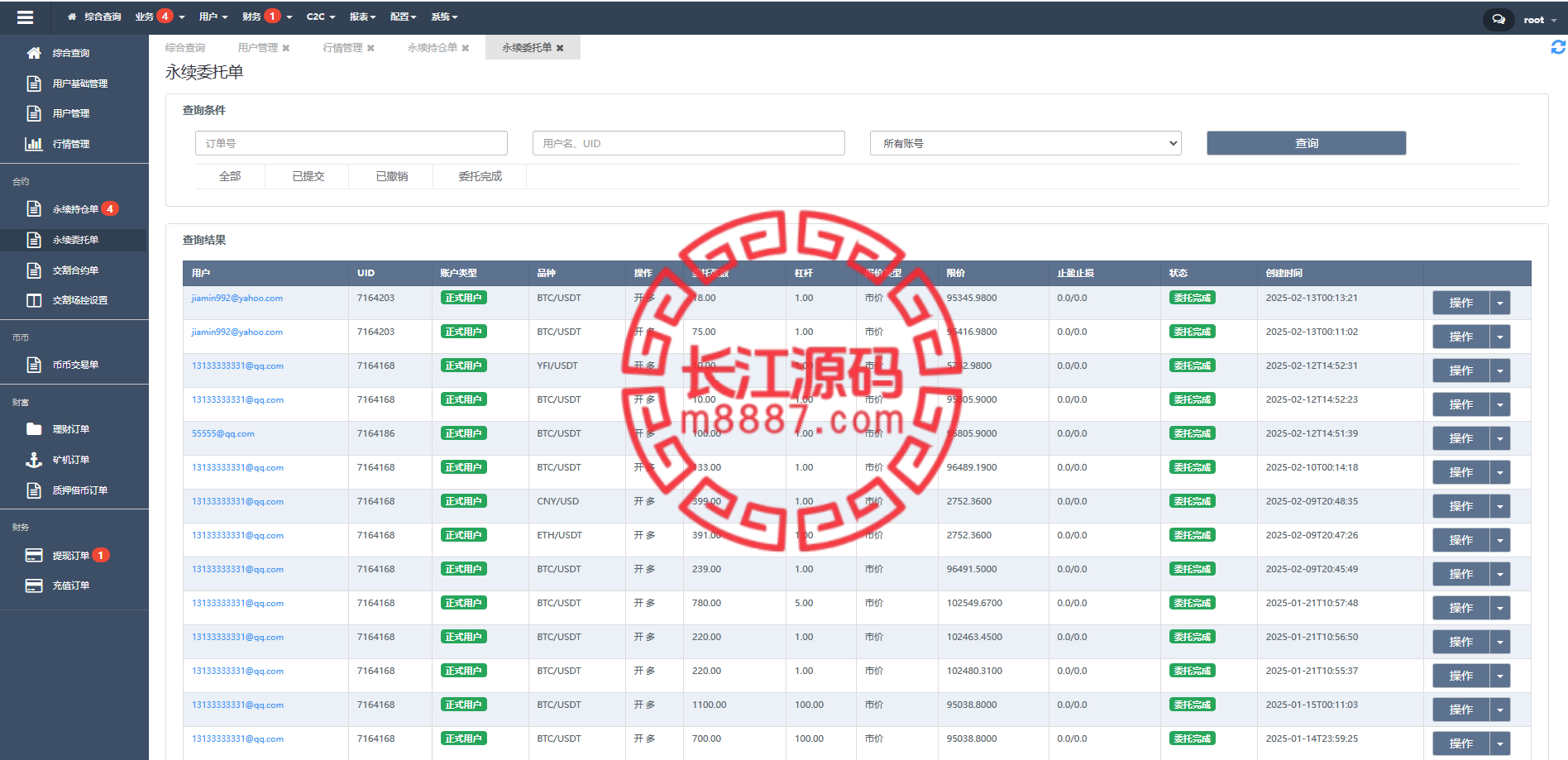Switch to the 用户管理 page tab
This screenshot has height=760, width=1568.
pos(258,48)
